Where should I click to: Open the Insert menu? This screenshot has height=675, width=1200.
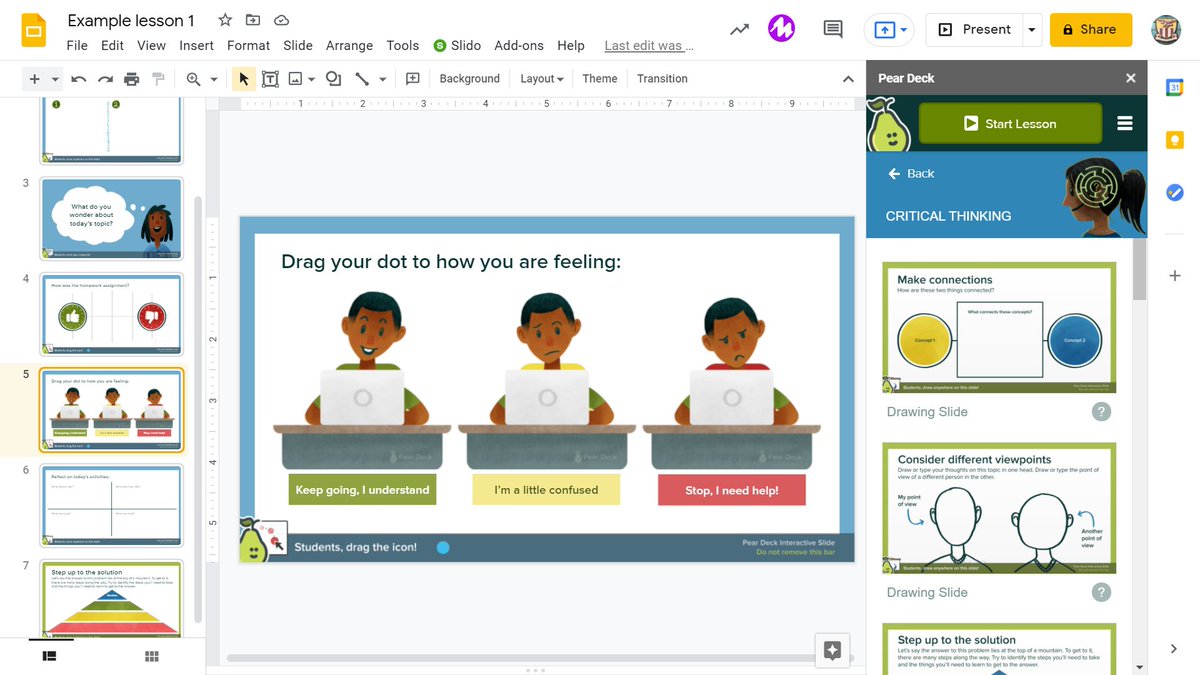click(196, 45)
